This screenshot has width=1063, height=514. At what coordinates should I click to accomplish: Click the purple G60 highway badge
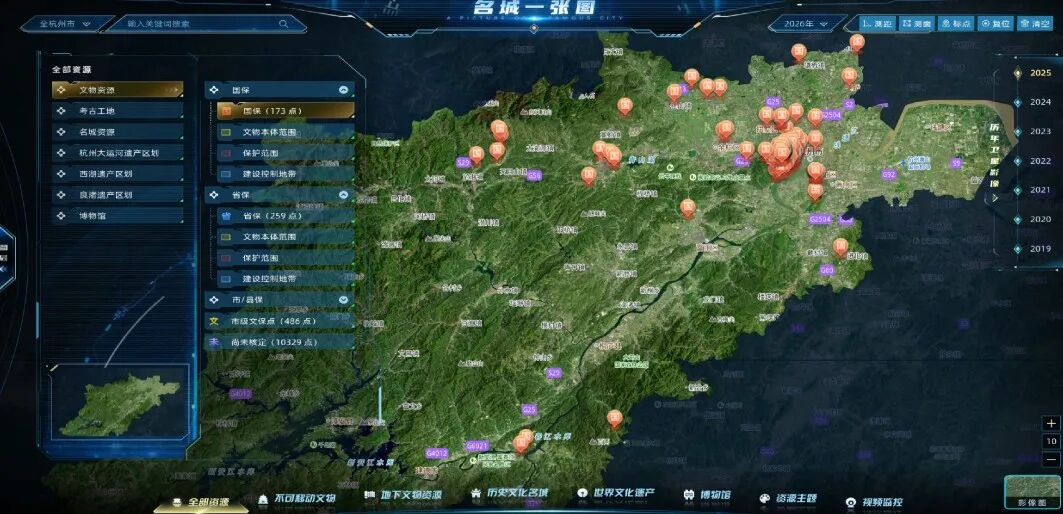826,269
